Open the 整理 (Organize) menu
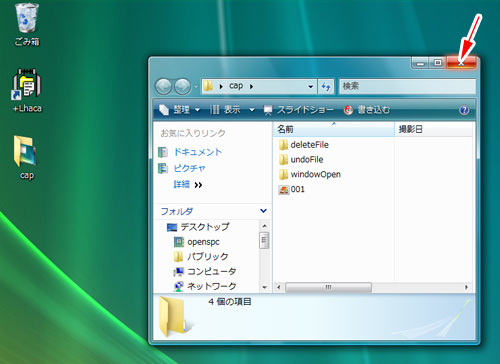Image resolution: width=500 pixels, height=364 pixels. tap(180, 110)
